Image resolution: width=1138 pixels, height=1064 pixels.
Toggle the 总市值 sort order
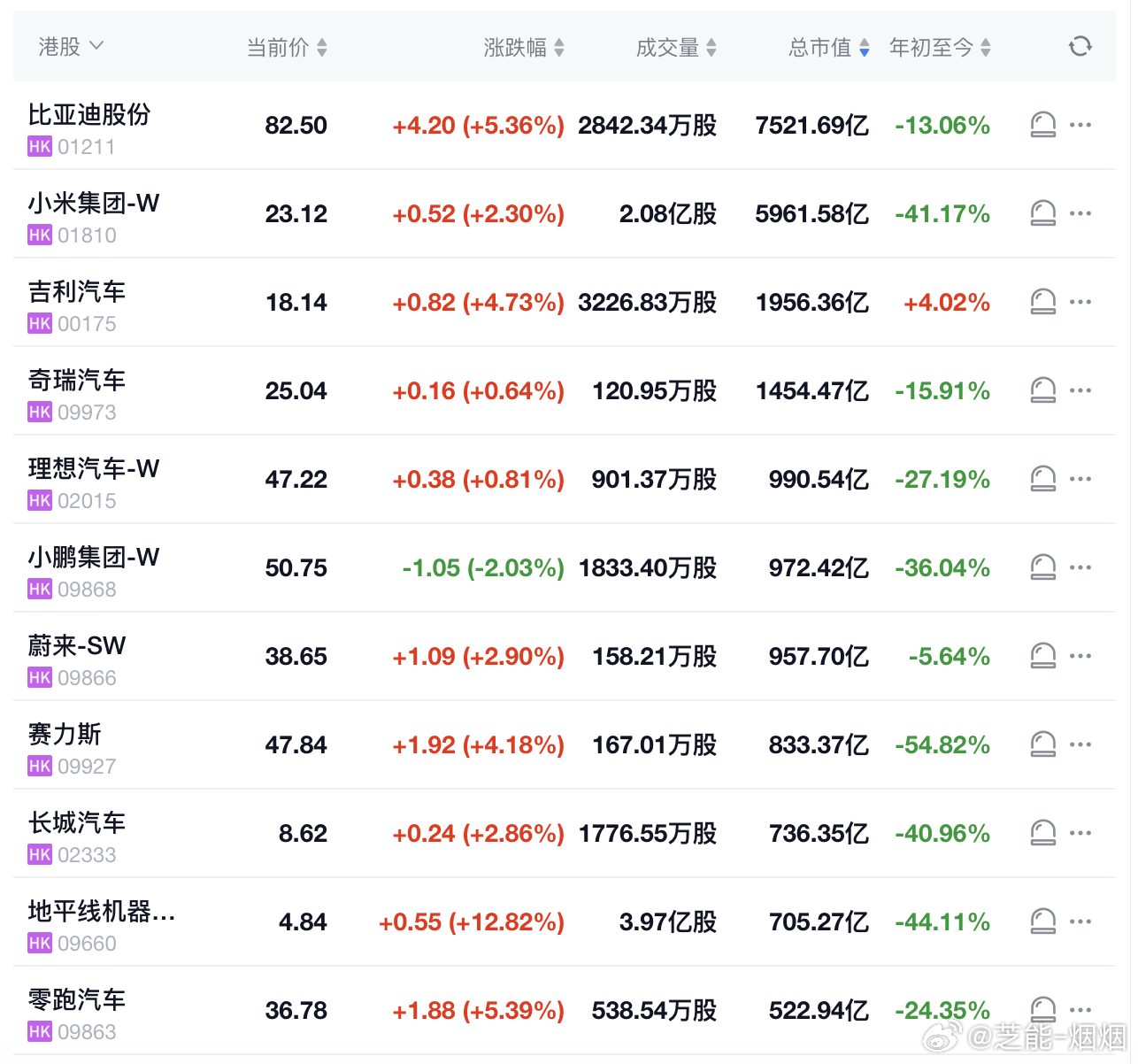[829, 48]
